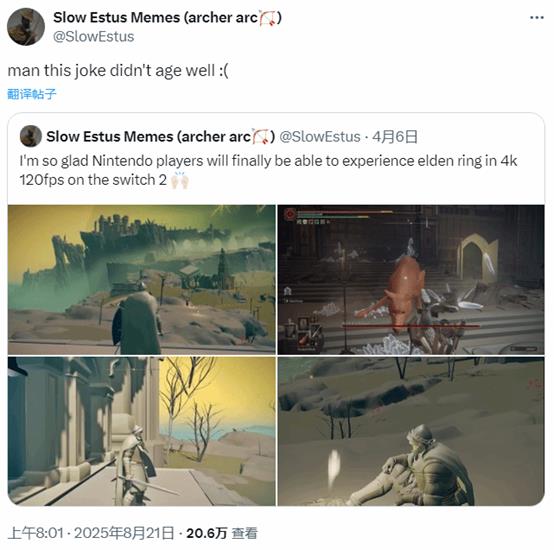Click the 20.6万 查看 view count

222,533
